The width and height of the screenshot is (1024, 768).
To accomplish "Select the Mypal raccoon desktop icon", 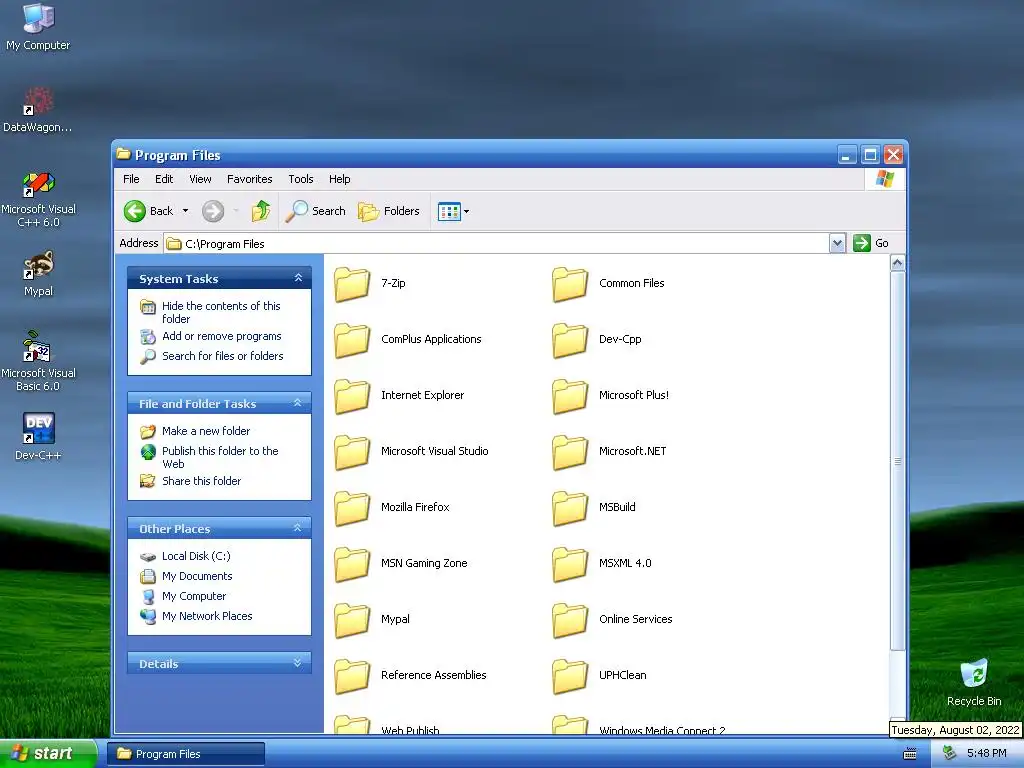I will tap(38, 273).
